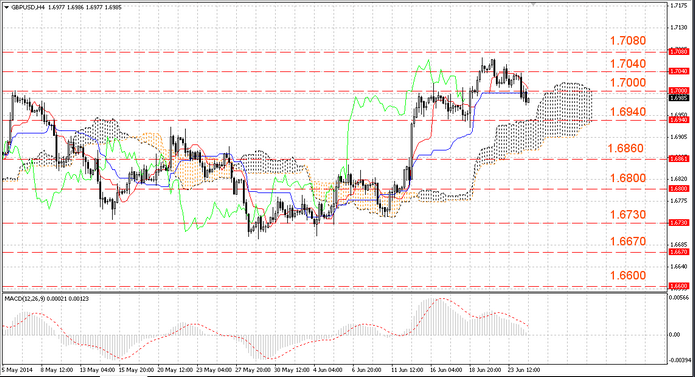Screen dimensions: 695x377
Task: Click the 1.6905 price axis value
Action: (x=679, y=137)
